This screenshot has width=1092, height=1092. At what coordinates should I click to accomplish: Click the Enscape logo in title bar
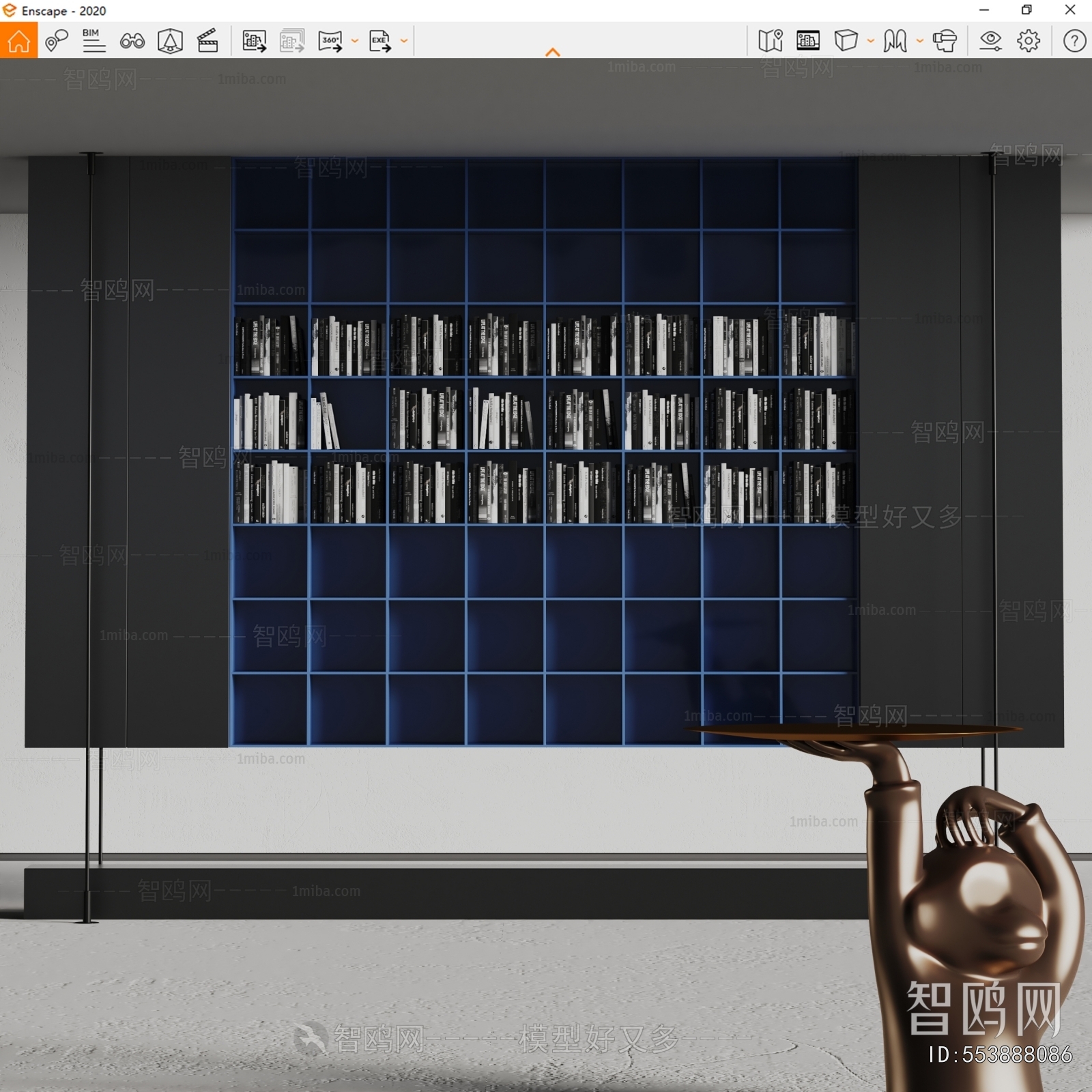10,11
